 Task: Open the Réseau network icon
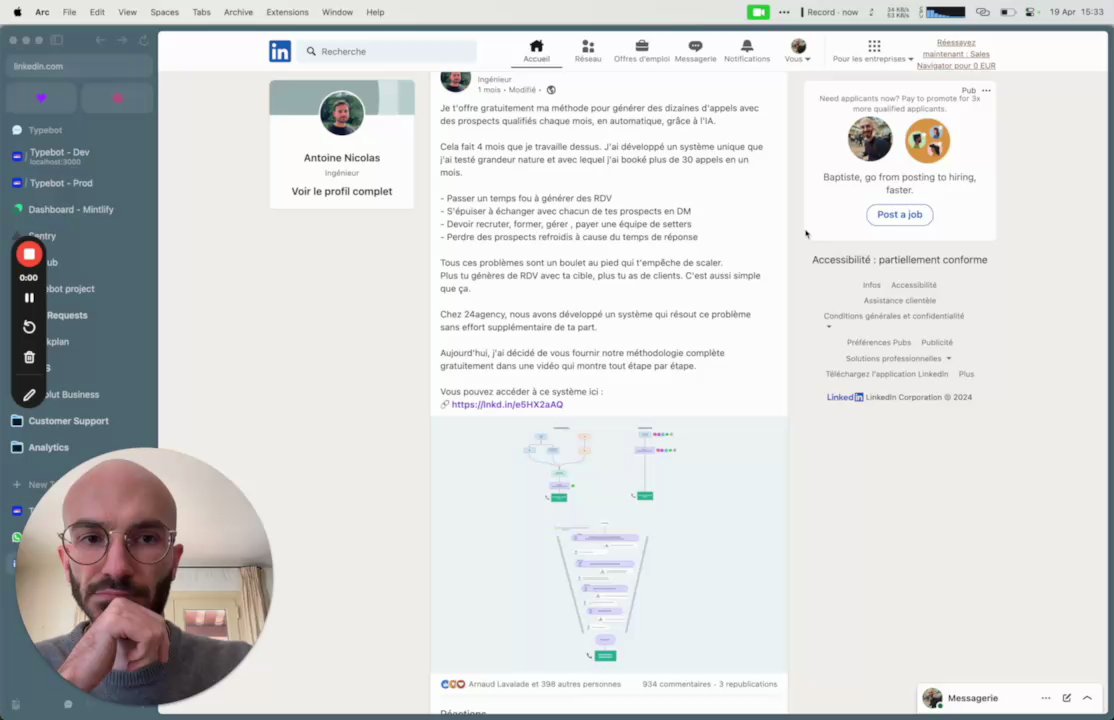pos(588,46)
